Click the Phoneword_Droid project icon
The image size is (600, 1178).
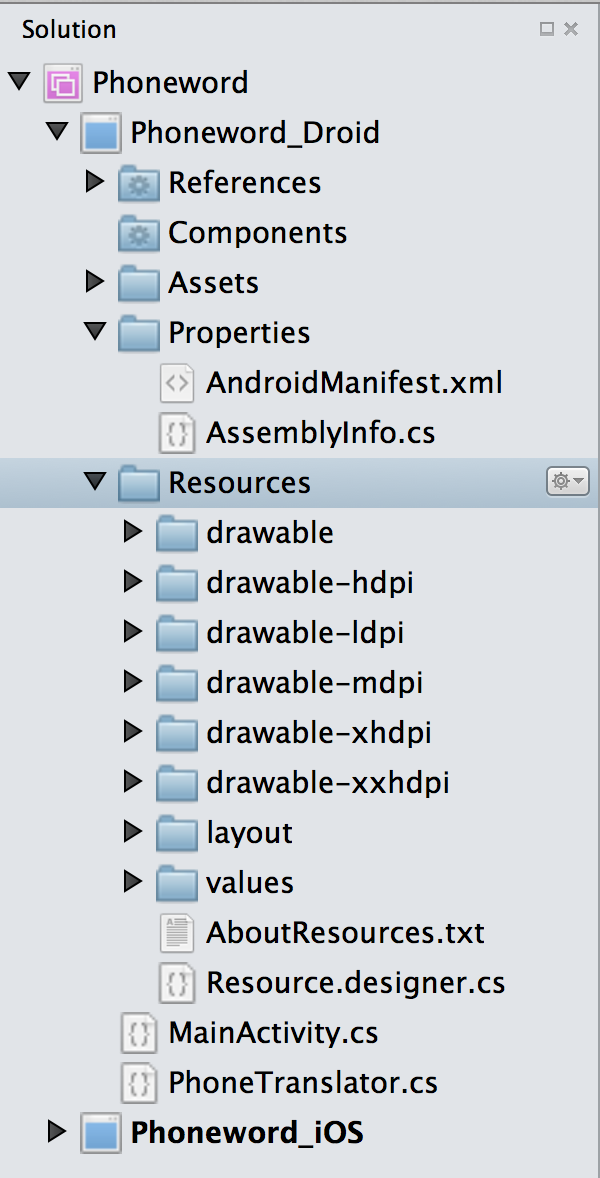click(x=100, y=133)
